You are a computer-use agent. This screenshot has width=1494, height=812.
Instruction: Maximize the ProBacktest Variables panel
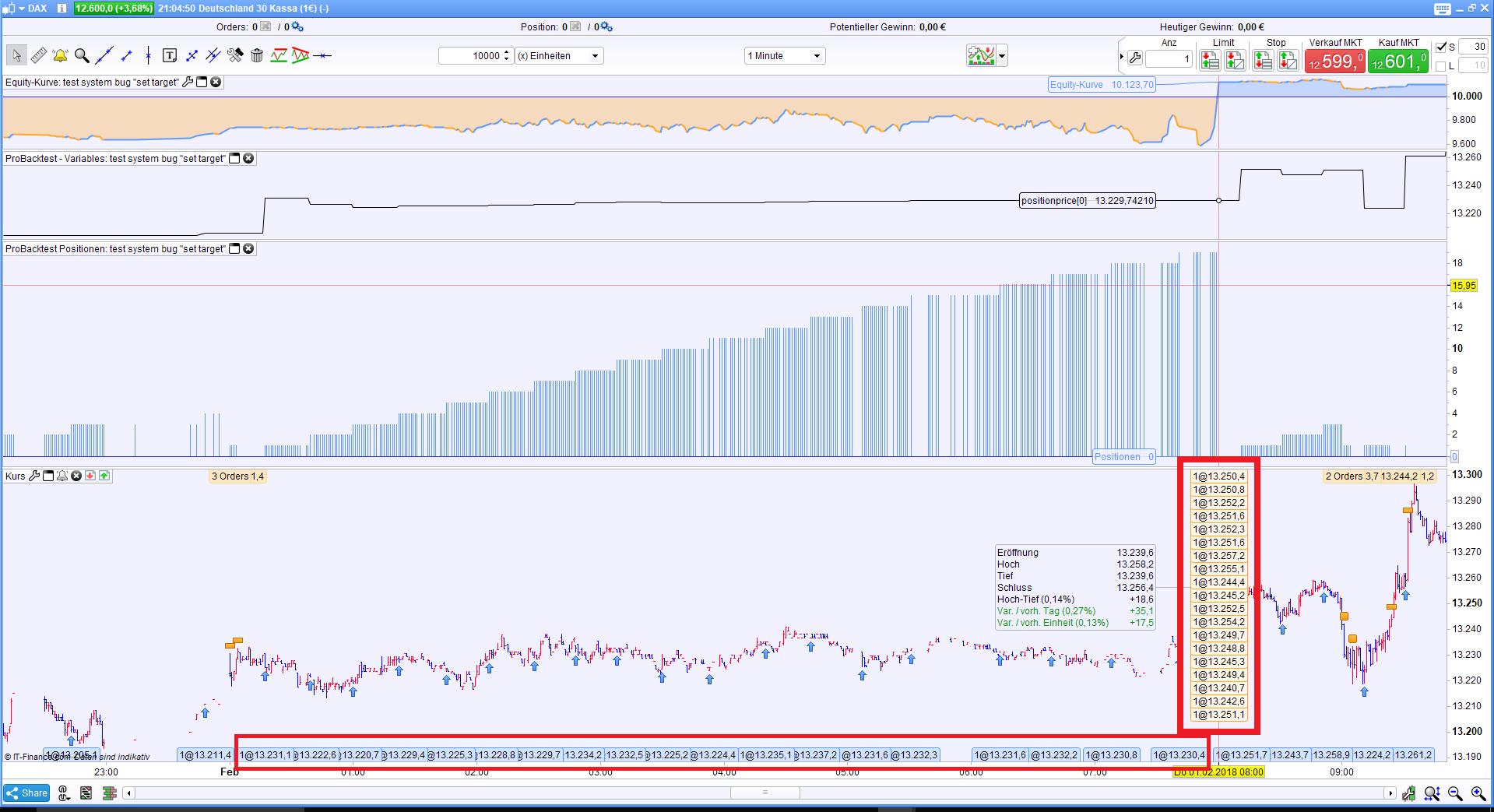[x=234, y=159]
